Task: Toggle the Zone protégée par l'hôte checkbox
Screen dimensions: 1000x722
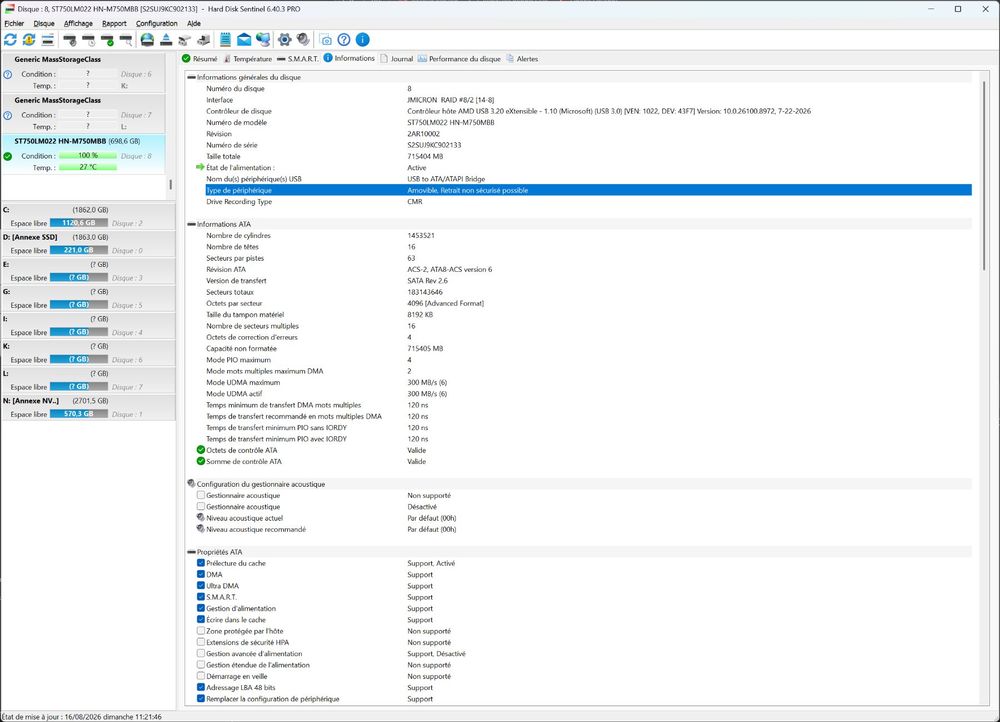Action: [x=201, y=631]
